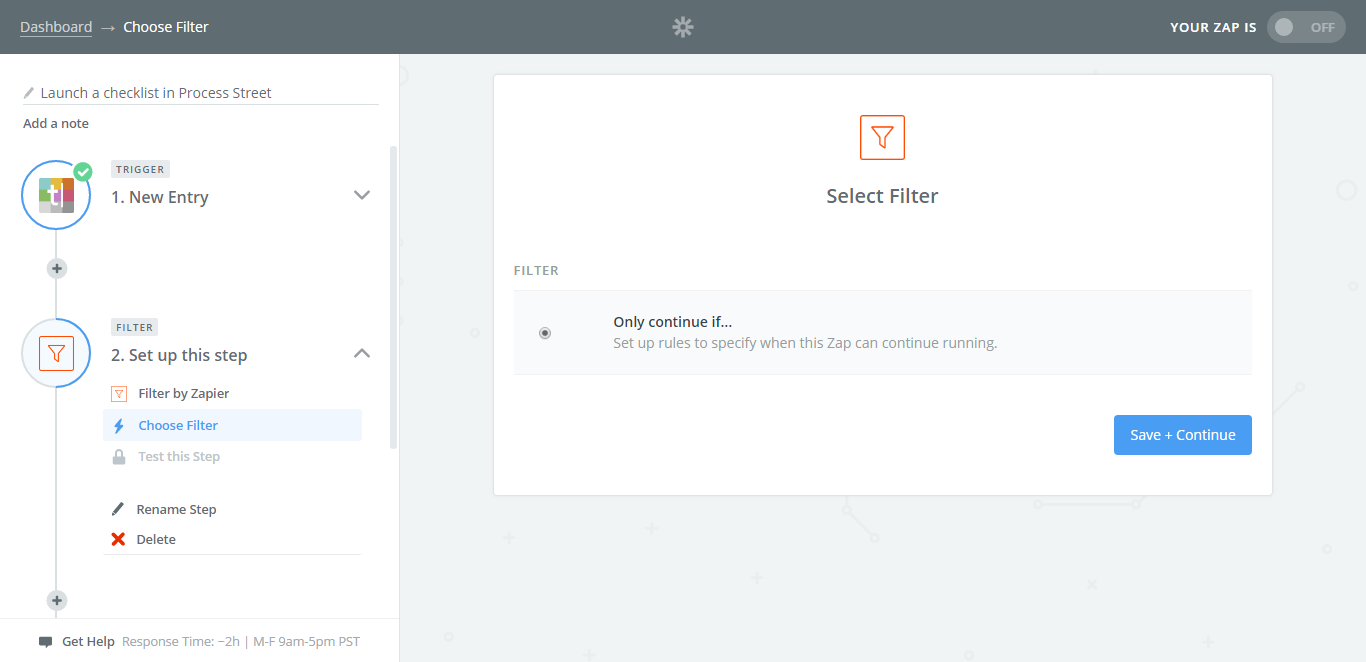The height and width of the screenshot is (662, 1366).
Task: Go to the Dashboard breadcrumb link
Action: [x=56, y=27]
